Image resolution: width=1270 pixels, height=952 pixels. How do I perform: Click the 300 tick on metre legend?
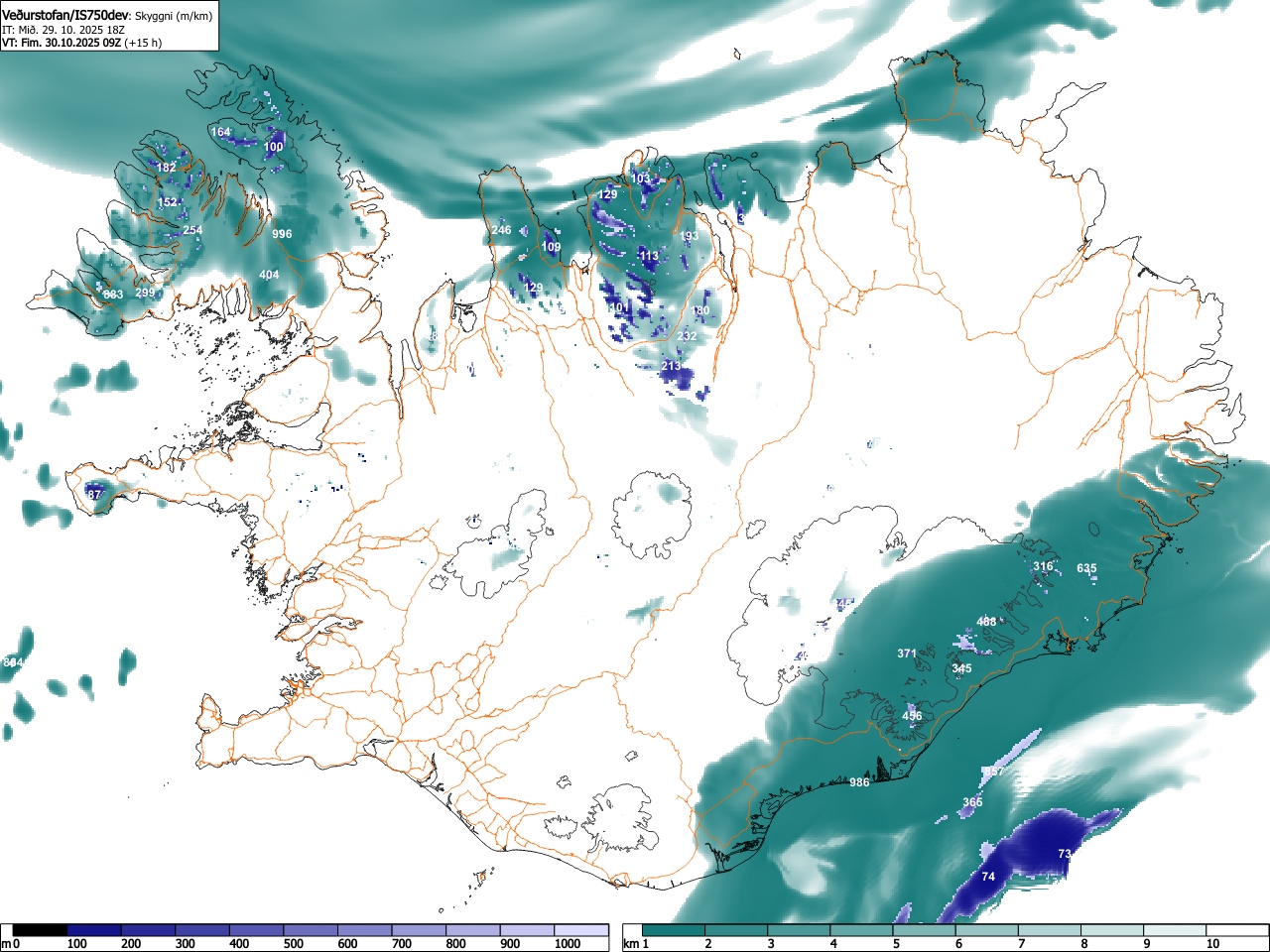click(x=185, y=944)
